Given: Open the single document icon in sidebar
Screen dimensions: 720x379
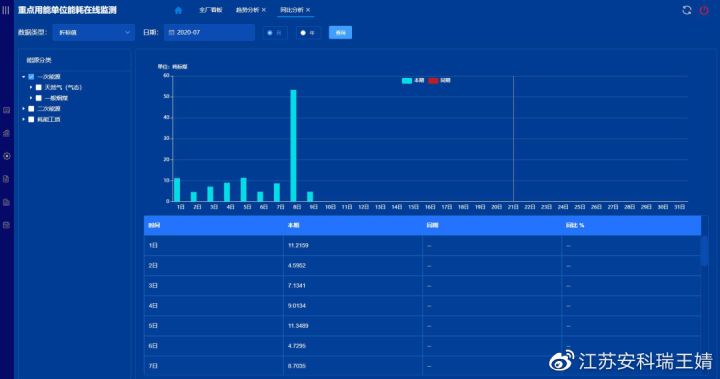Looking at the screenshot, I should tap(6, 179).
